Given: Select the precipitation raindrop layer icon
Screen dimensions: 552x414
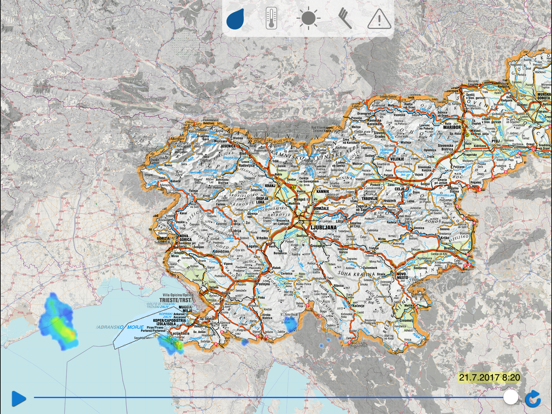Looking at the screenshot, I should 236,19.
